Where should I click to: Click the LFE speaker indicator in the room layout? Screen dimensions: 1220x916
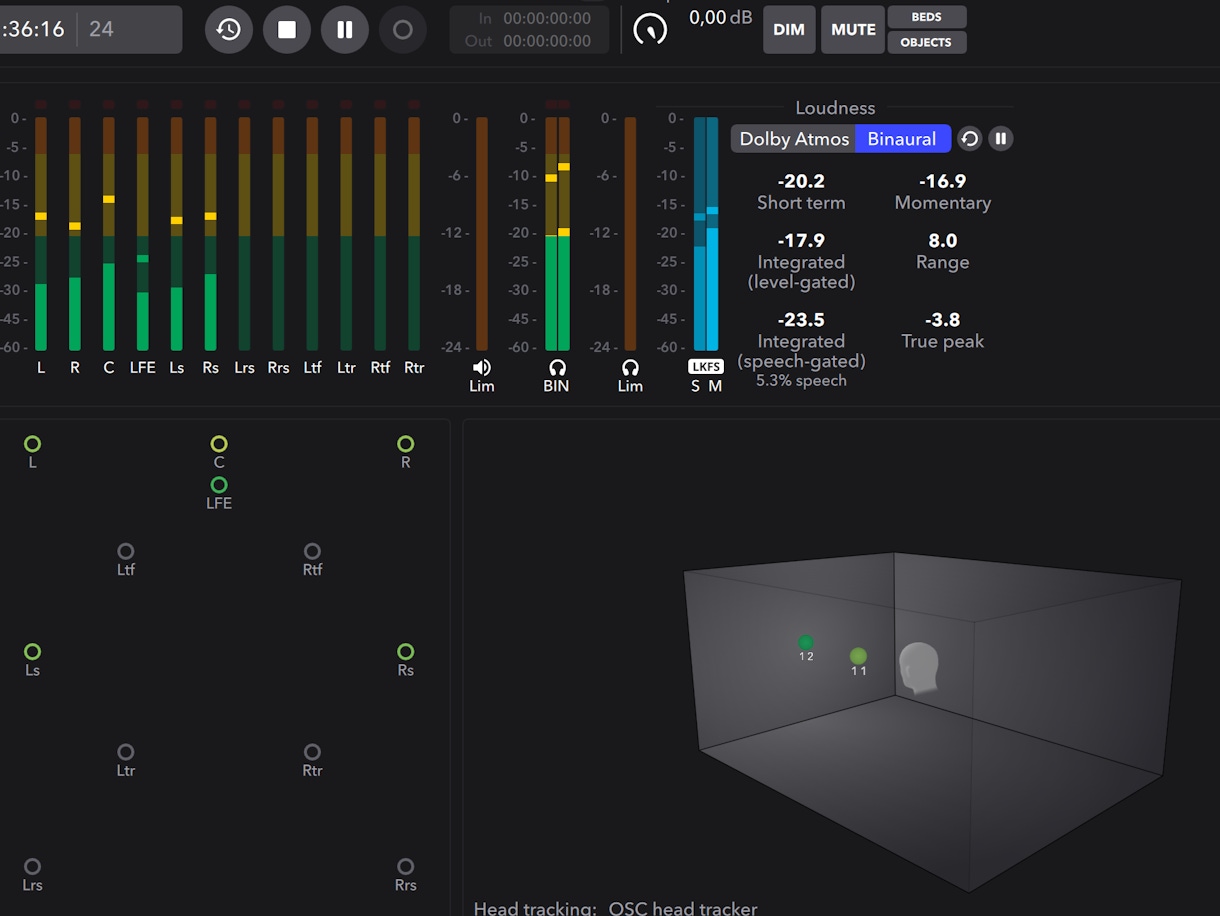[x=219, y=487]
